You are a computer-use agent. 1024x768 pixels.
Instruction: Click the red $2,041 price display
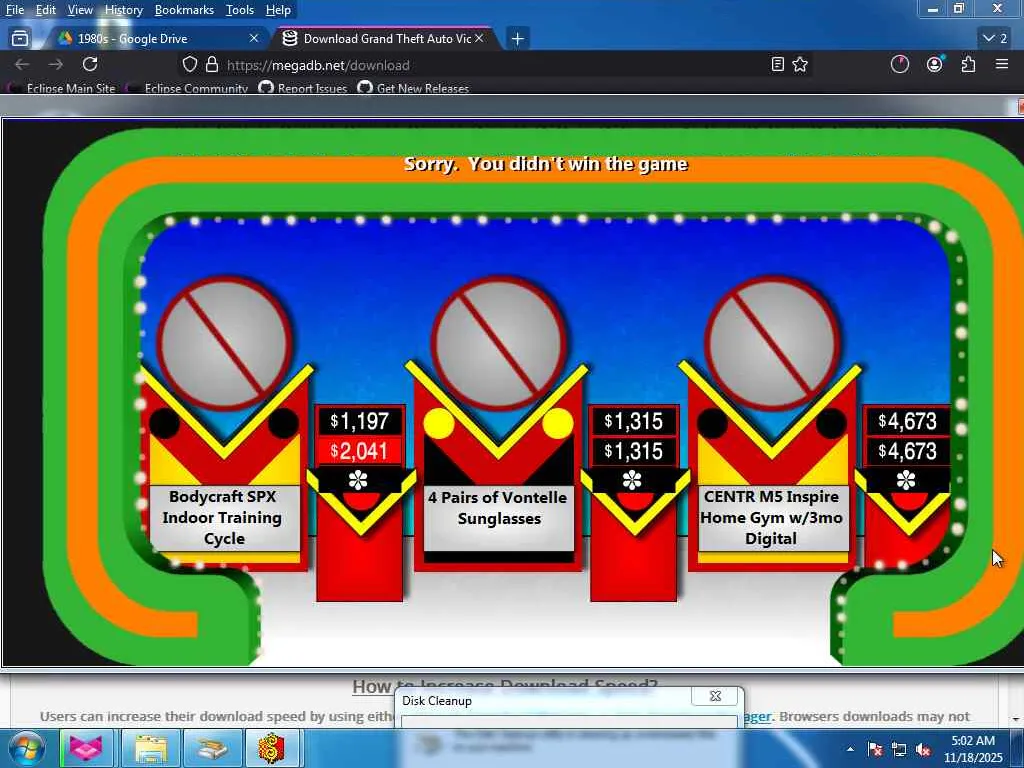[360, 451]
